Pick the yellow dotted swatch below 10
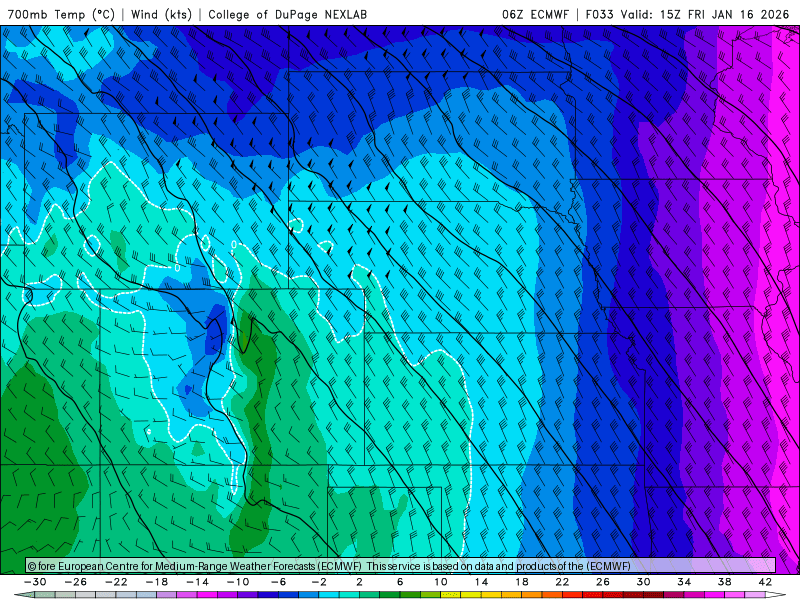The width and height of the screenshot is (800, 600). click(451, 595)
